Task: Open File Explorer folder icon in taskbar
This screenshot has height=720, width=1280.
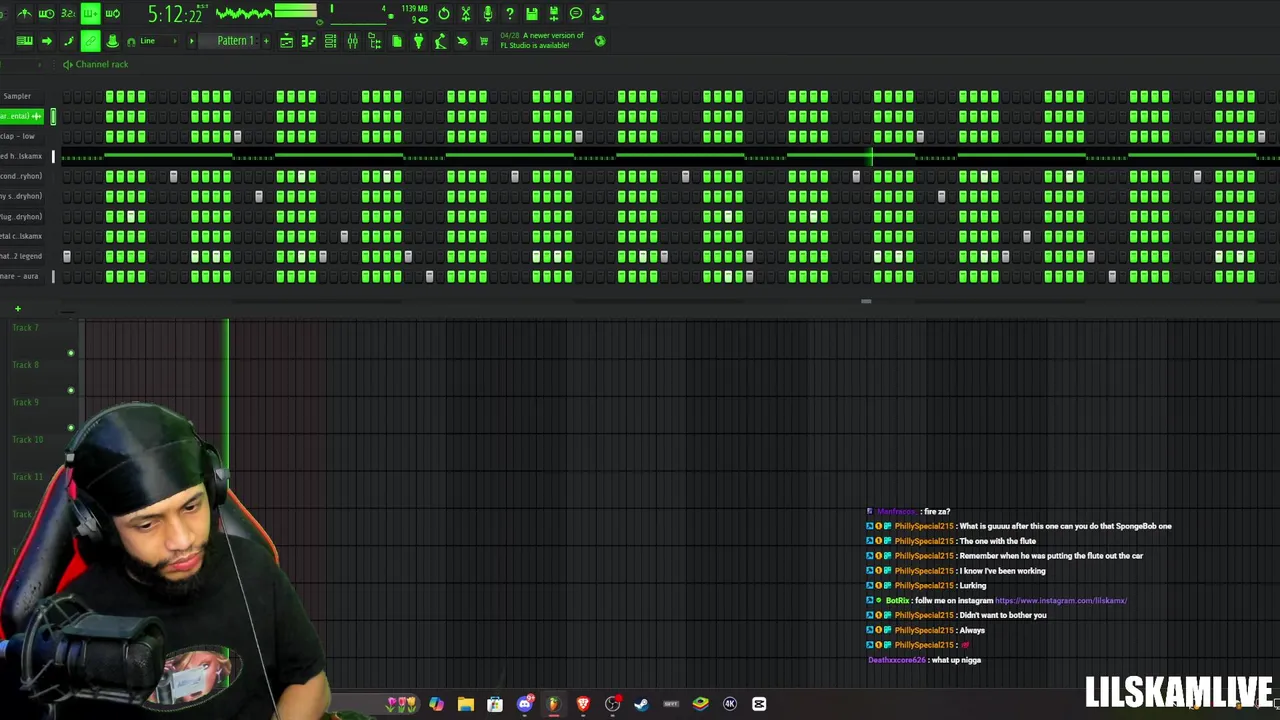Action: click(x=466, y=704)
